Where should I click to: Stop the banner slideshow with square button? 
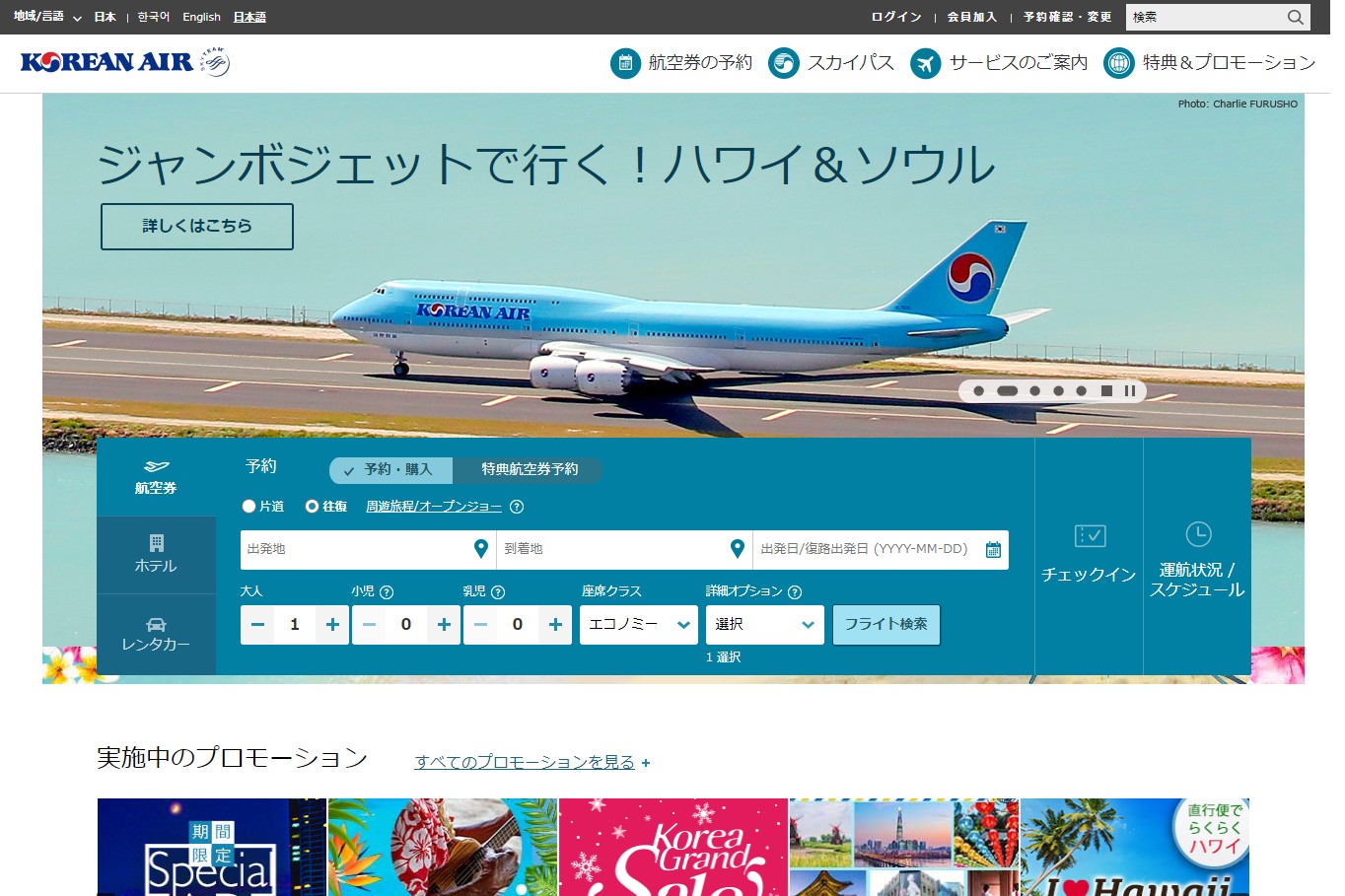click(x=1106, y=391)
